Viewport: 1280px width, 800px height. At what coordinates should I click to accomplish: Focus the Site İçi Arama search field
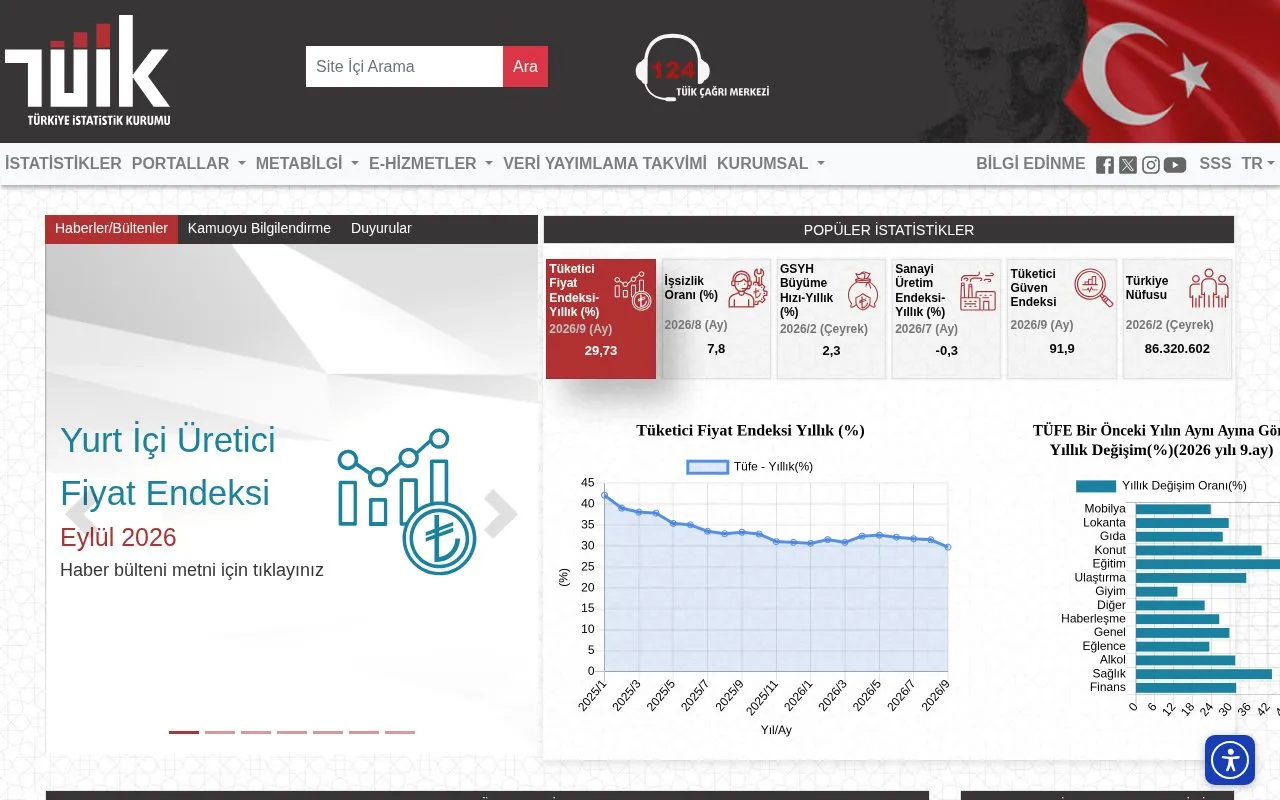(x=404, y=67)
